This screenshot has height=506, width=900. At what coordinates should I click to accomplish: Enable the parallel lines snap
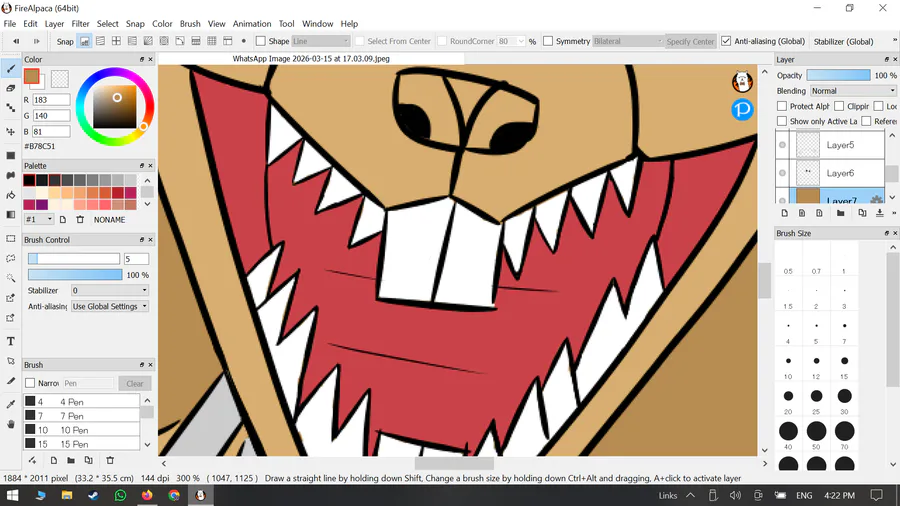pos(100,41)
